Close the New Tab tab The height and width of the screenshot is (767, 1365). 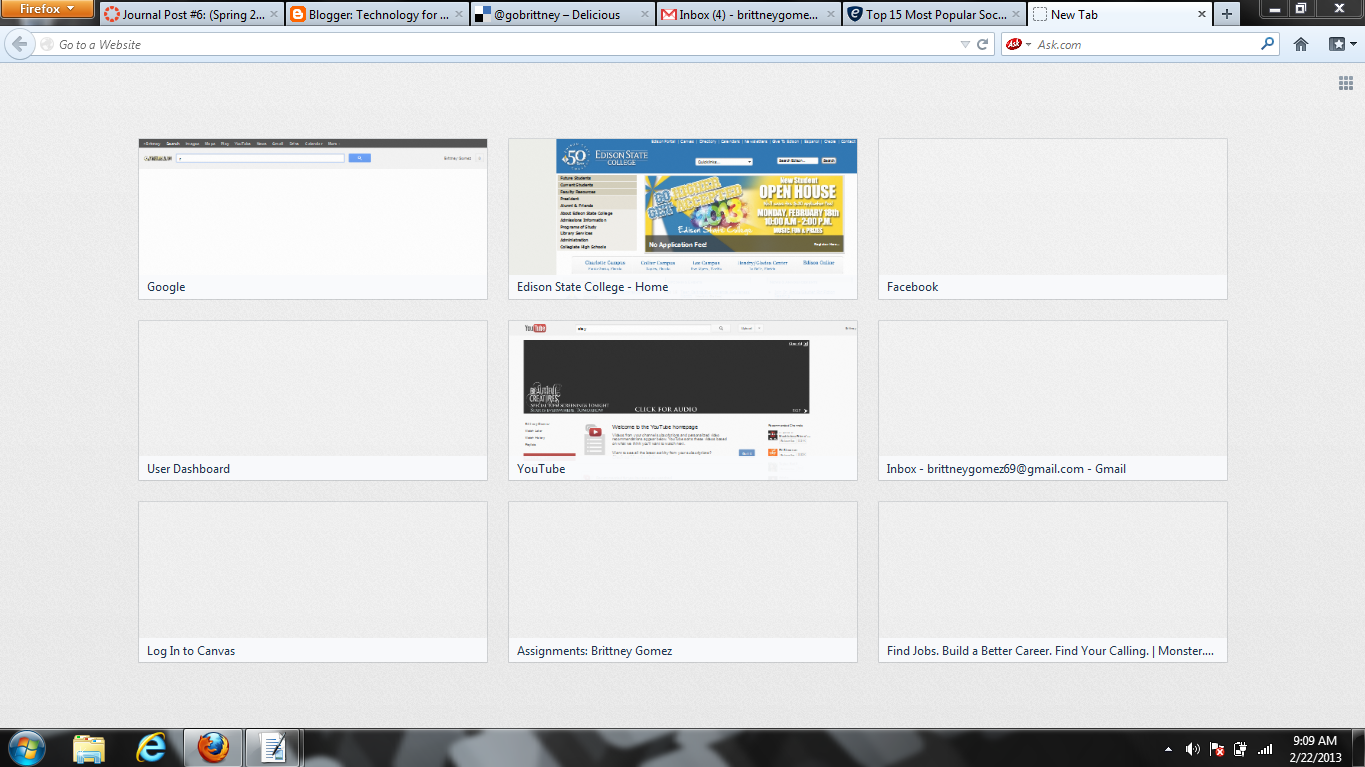1202,15
